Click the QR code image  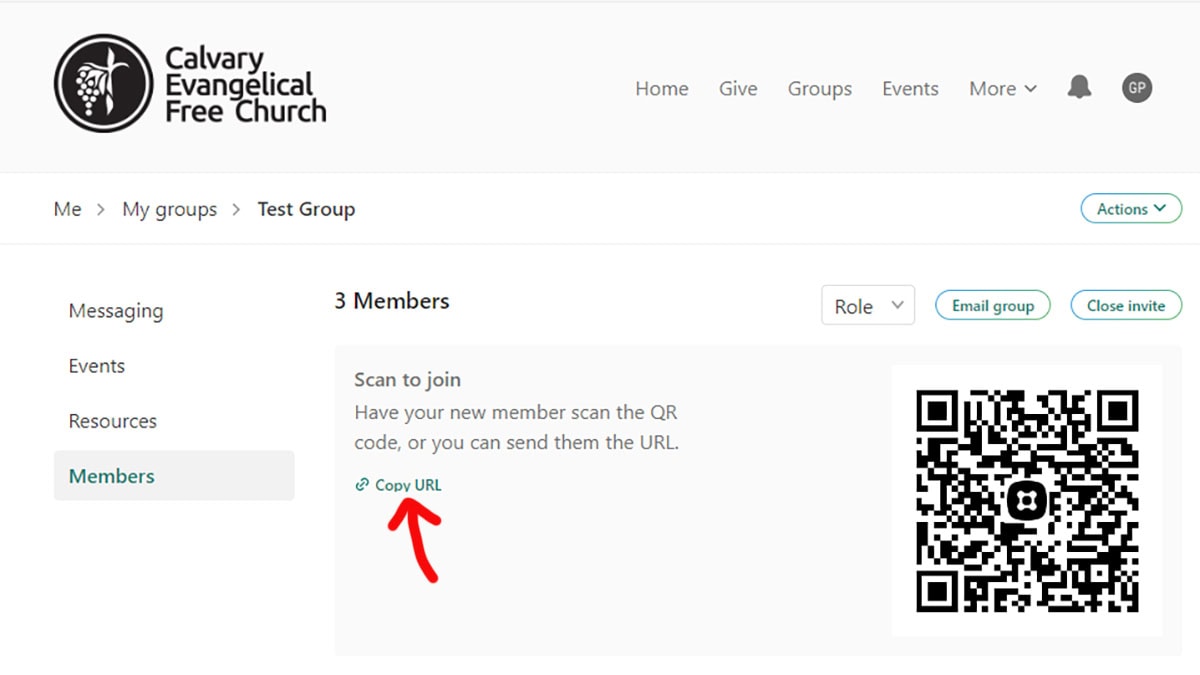[1027, 500]
